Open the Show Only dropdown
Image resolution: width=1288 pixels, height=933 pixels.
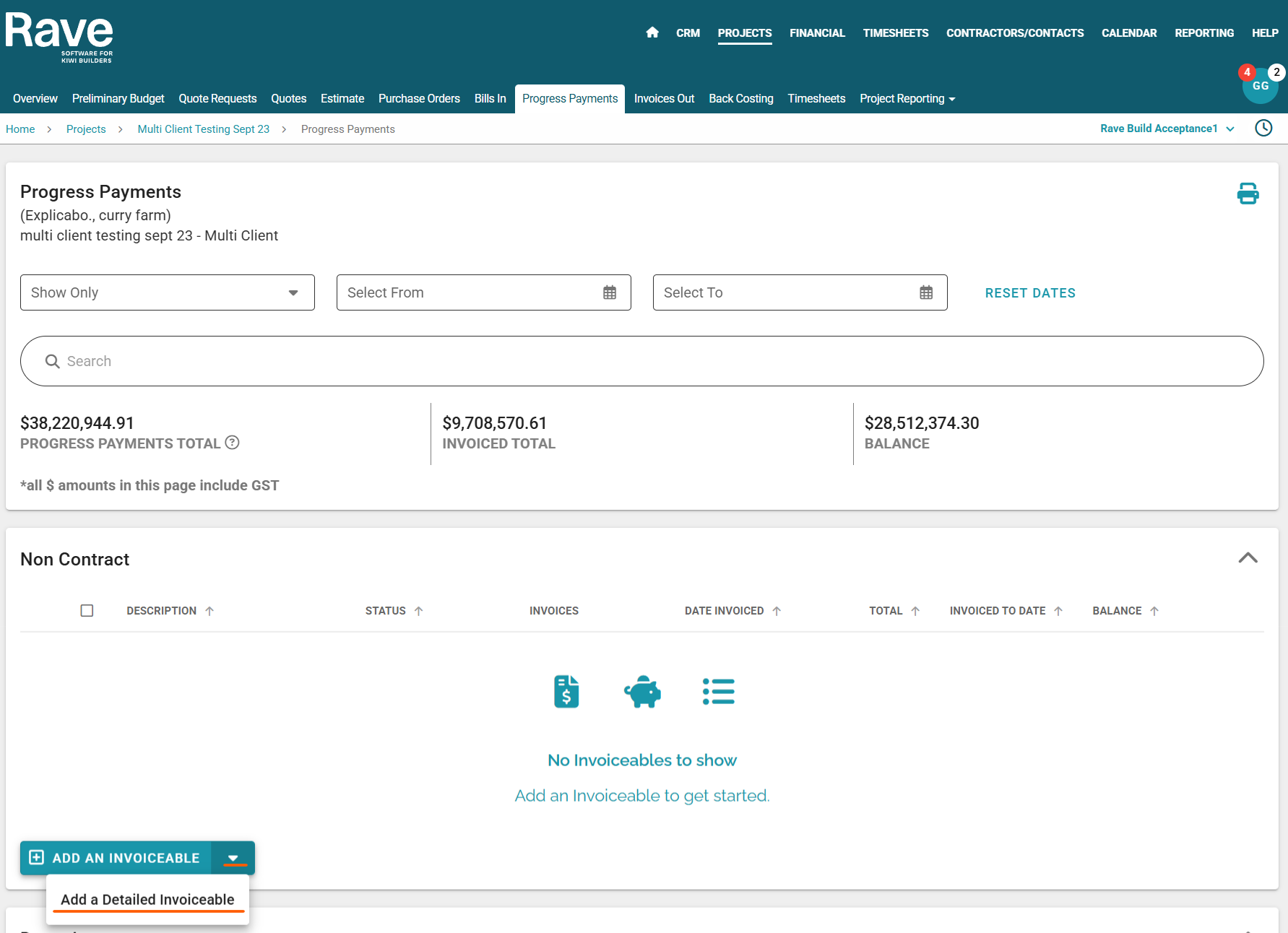point(168,292)
